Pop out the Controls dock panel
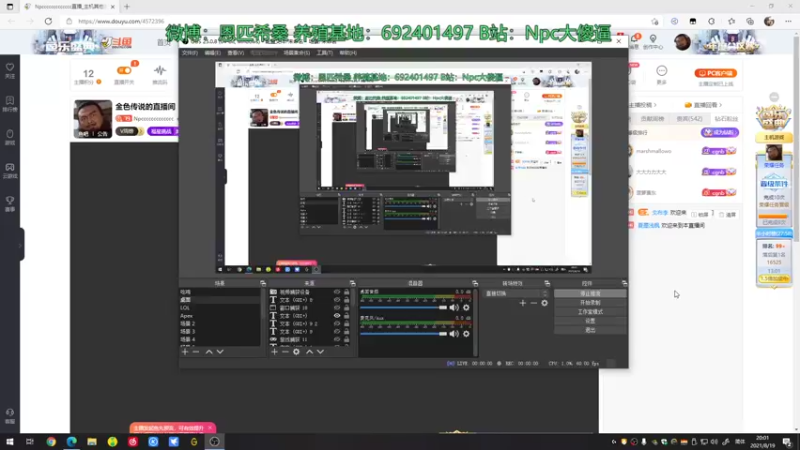This screenshot has height=450, width=800. coord(624,283)
